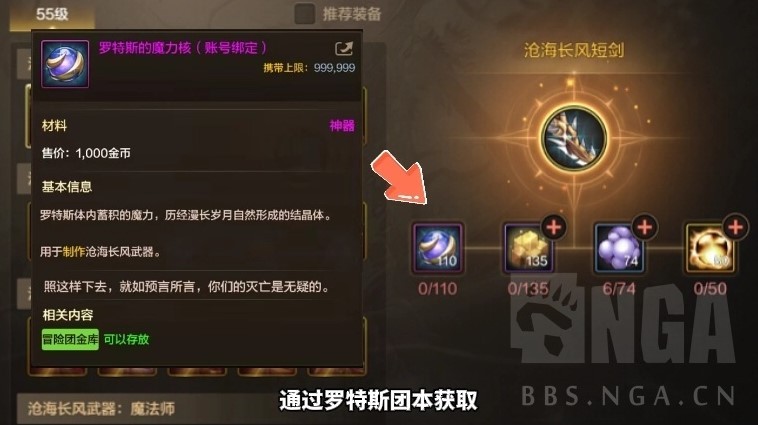Click plus badge on golden orb material
758x425 pixels.
[x=735, y=227]
